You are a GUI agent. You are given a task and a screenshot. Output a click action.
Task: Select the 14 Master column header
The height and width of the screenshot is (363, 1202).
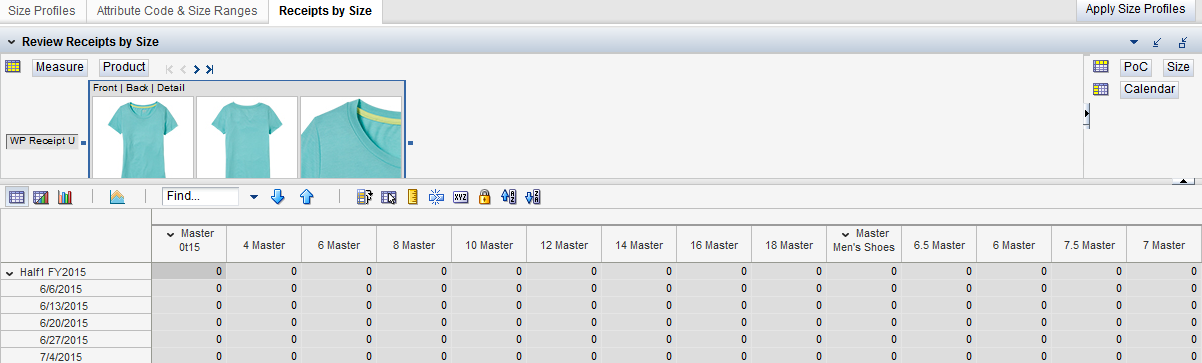click(639, 245)
